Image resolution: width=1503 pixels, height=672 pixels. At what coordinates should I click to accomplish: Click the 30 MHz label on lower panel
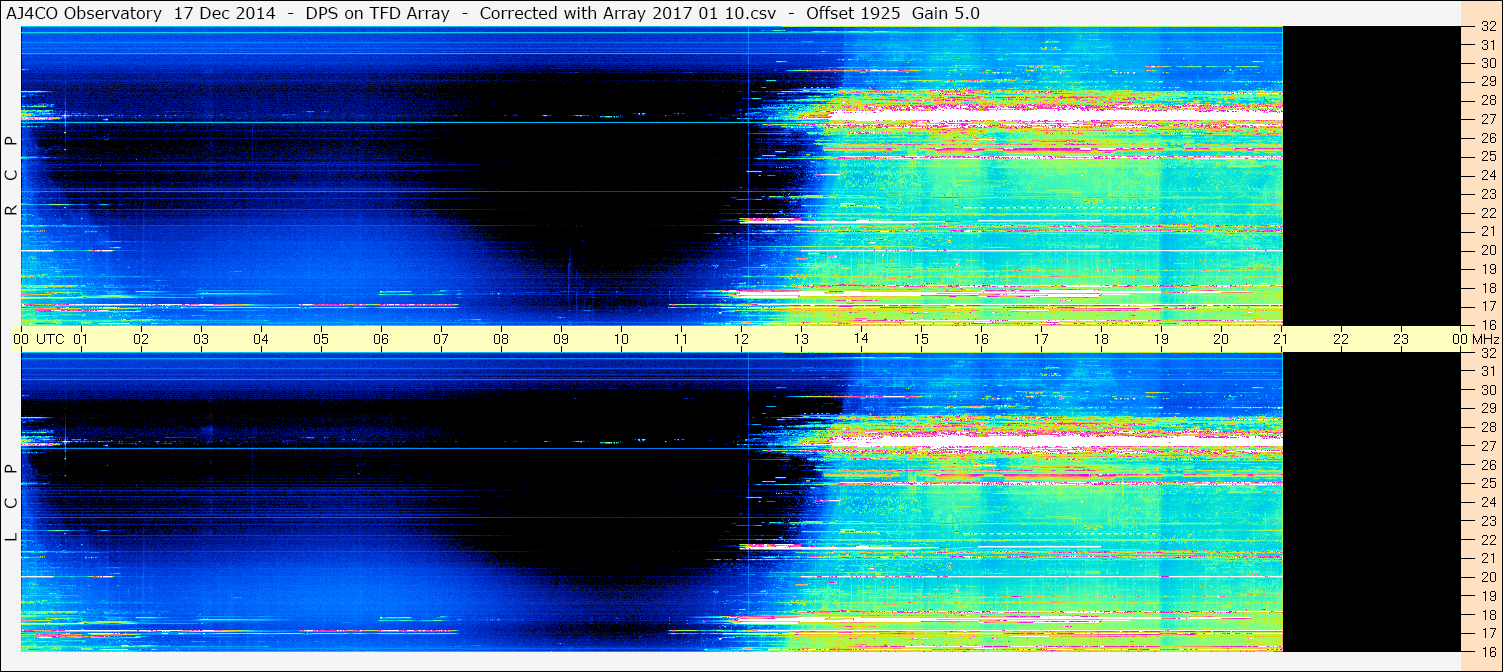click(x=1487, y=390)
